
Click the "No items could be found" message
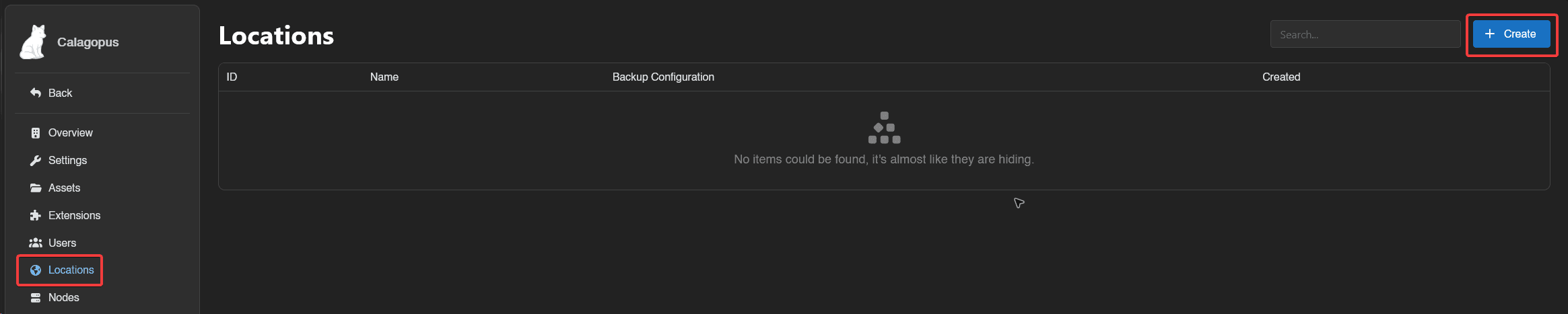click(884, 159)
